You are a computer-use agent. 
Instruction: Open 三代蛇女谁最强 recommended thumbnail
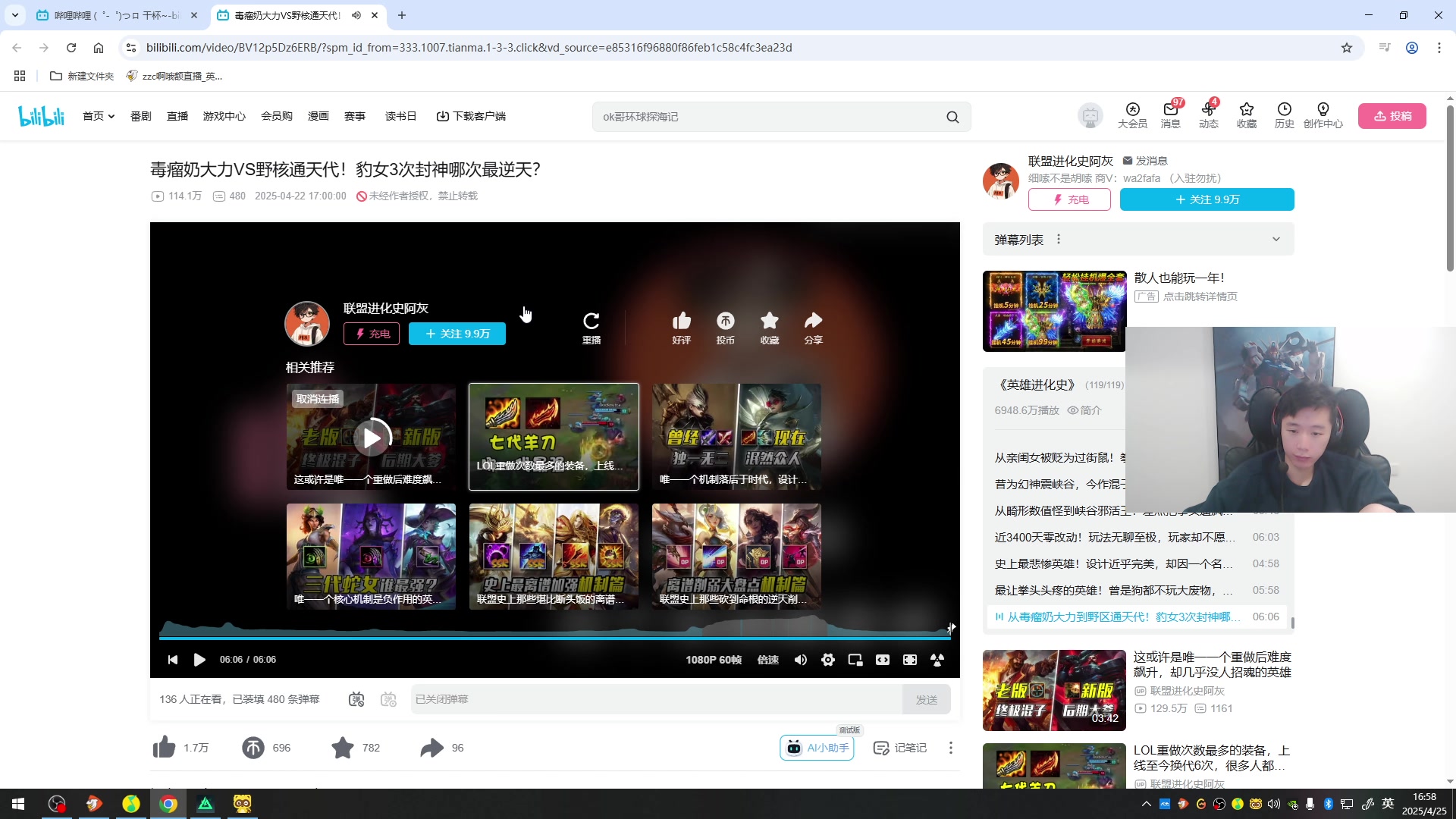(371, 557)
